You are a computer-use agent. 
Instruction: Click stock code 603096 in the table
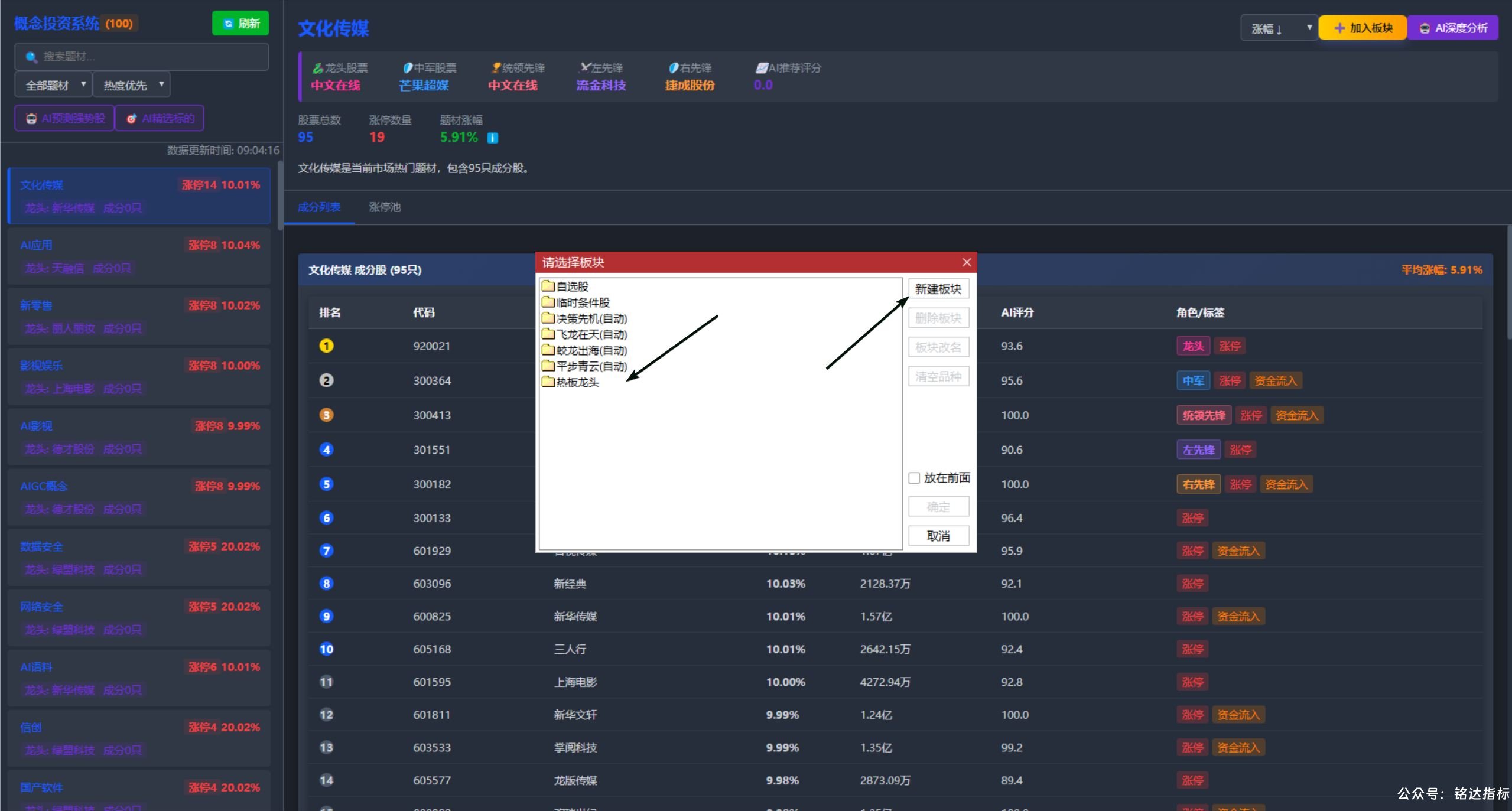432,584
